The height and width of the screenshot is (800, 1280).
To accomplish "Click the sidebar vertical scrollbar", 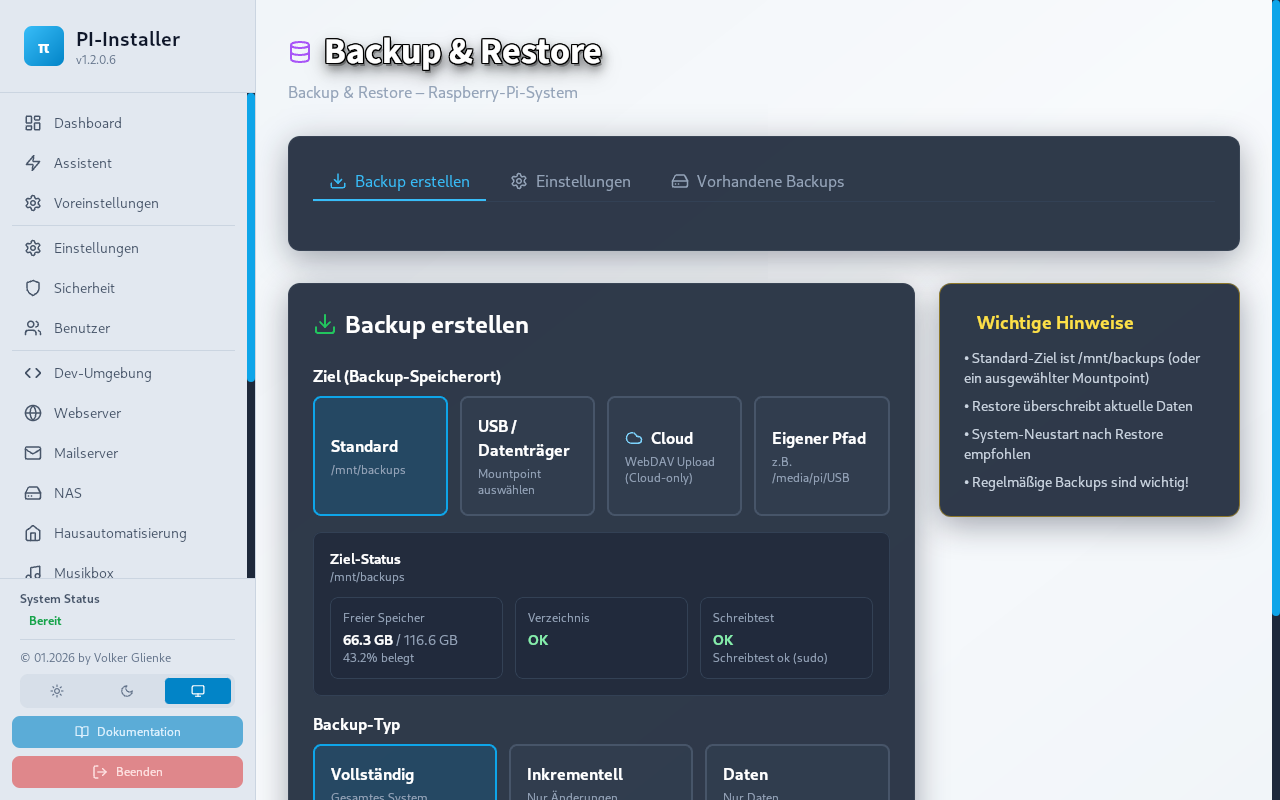I will click(251, 237).
